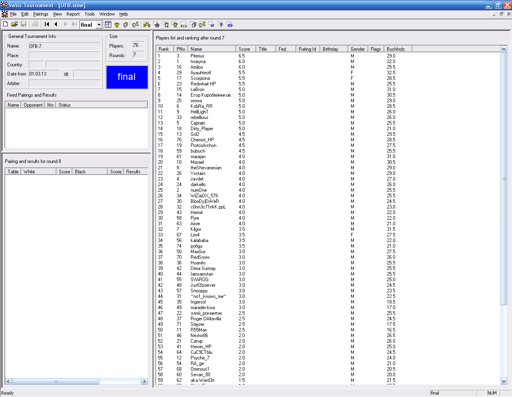Click the blue eye icon ending the toolbar
Image resolution: width=512 pixels, height=397 pixels.
(230, 25)
